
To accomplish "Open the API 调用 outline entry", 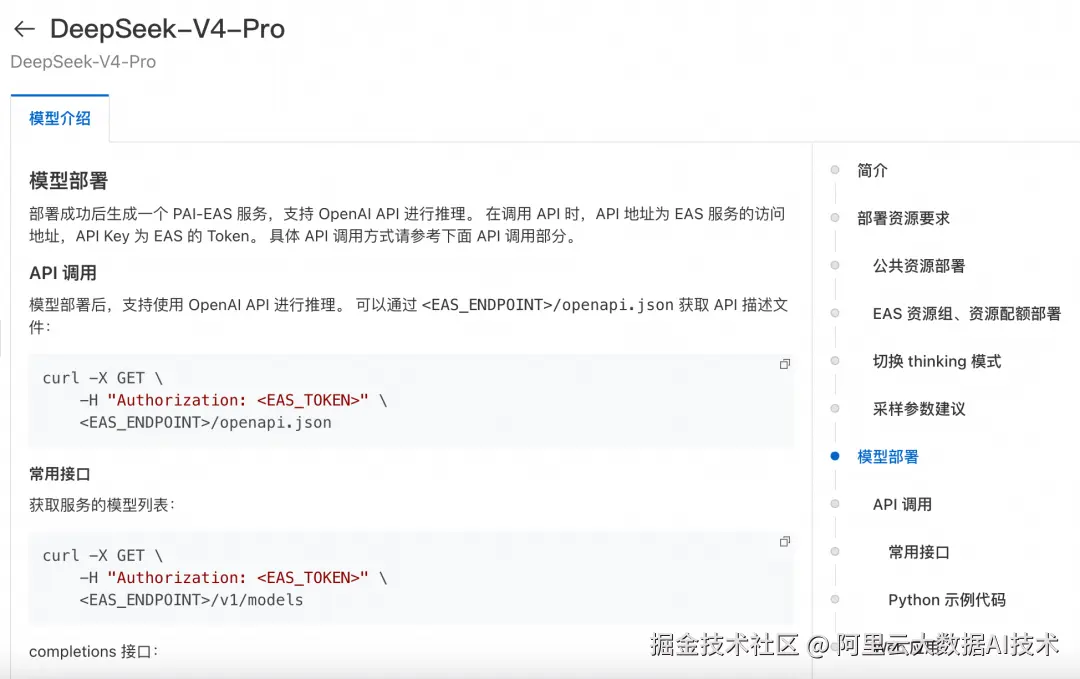I will [x=902, y=505].
